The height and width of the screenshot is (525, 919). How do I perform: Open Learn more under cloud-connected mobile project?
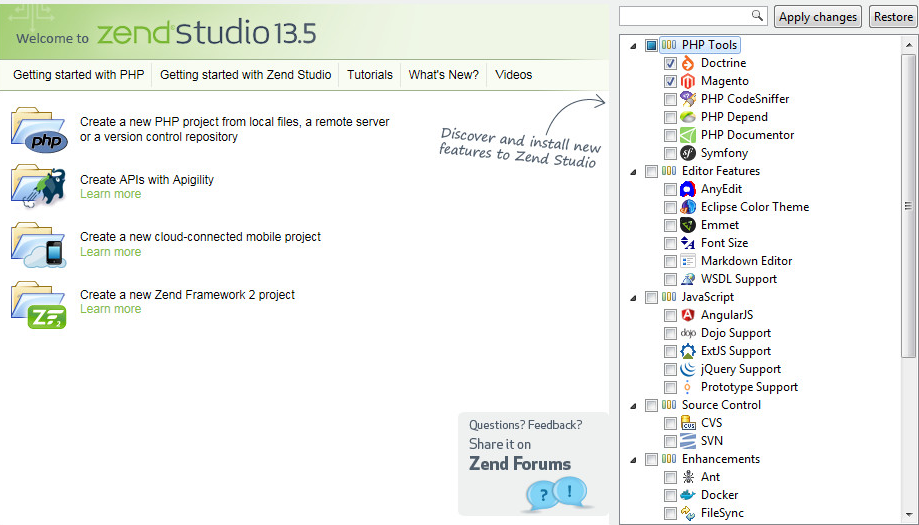coord(111,252)
